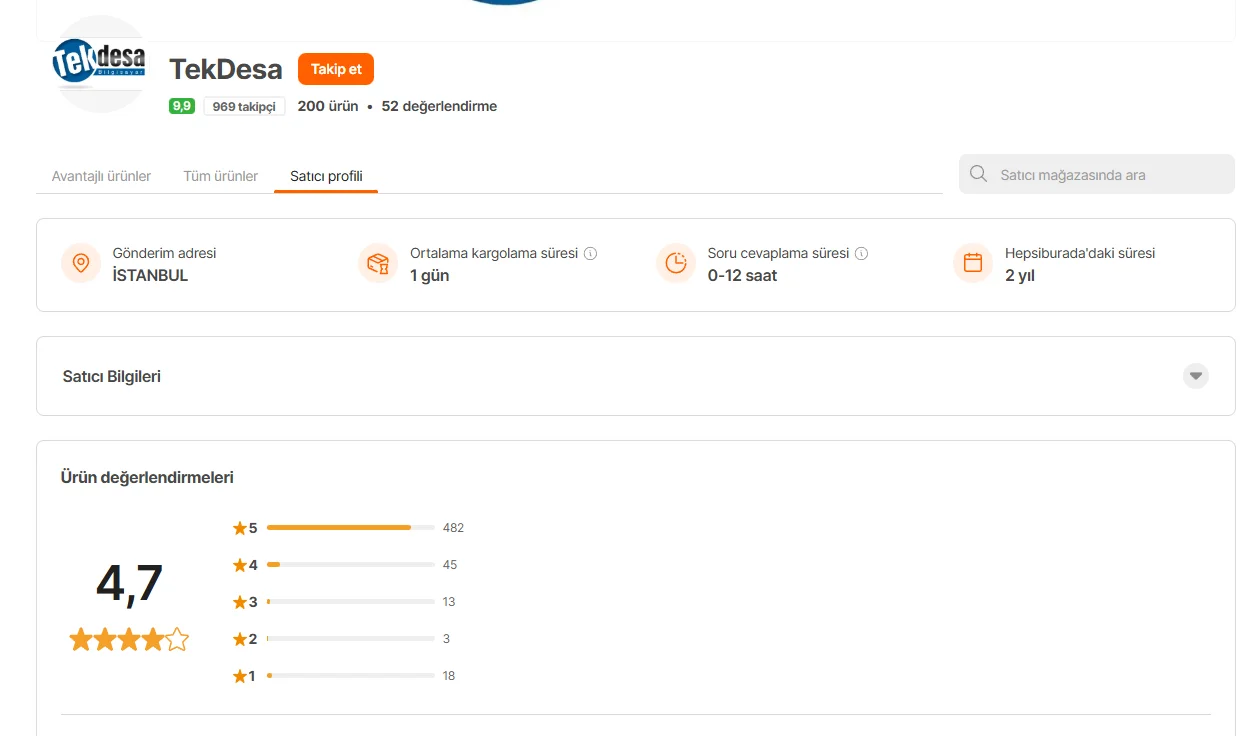Image resolution: width=1257 pixels, height=736 pixels.
Task: Click the 4,7 average rating score
Action: tap(129, 583)
